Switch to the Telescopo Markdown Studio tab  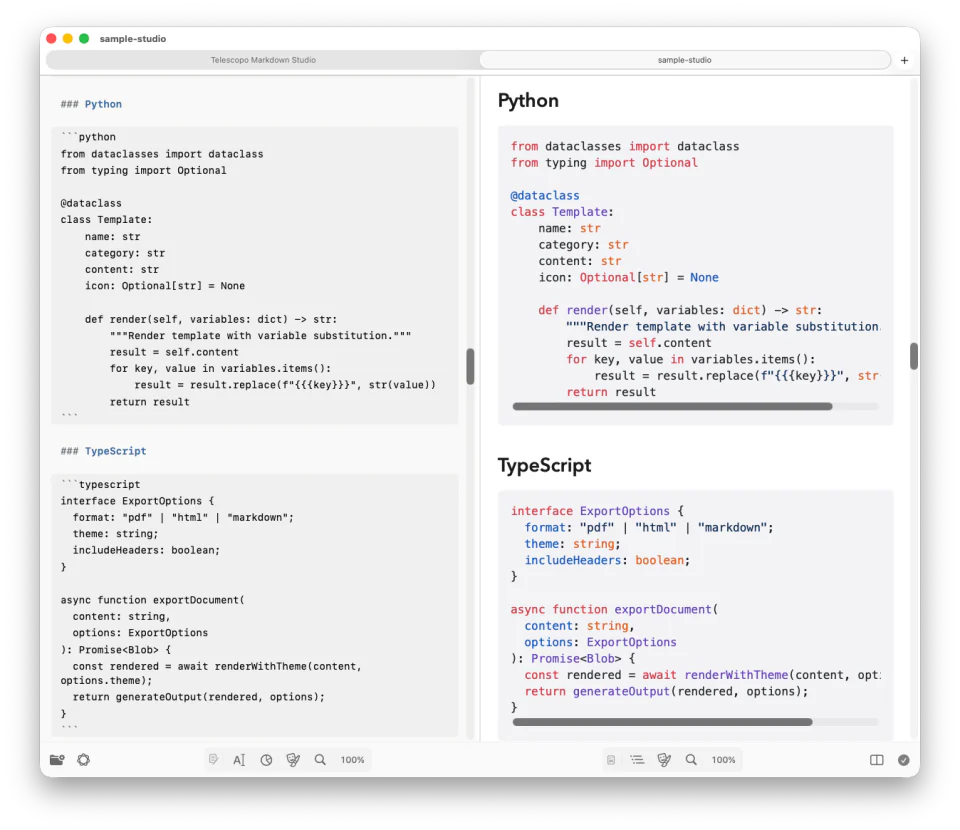tap(263, 60)
